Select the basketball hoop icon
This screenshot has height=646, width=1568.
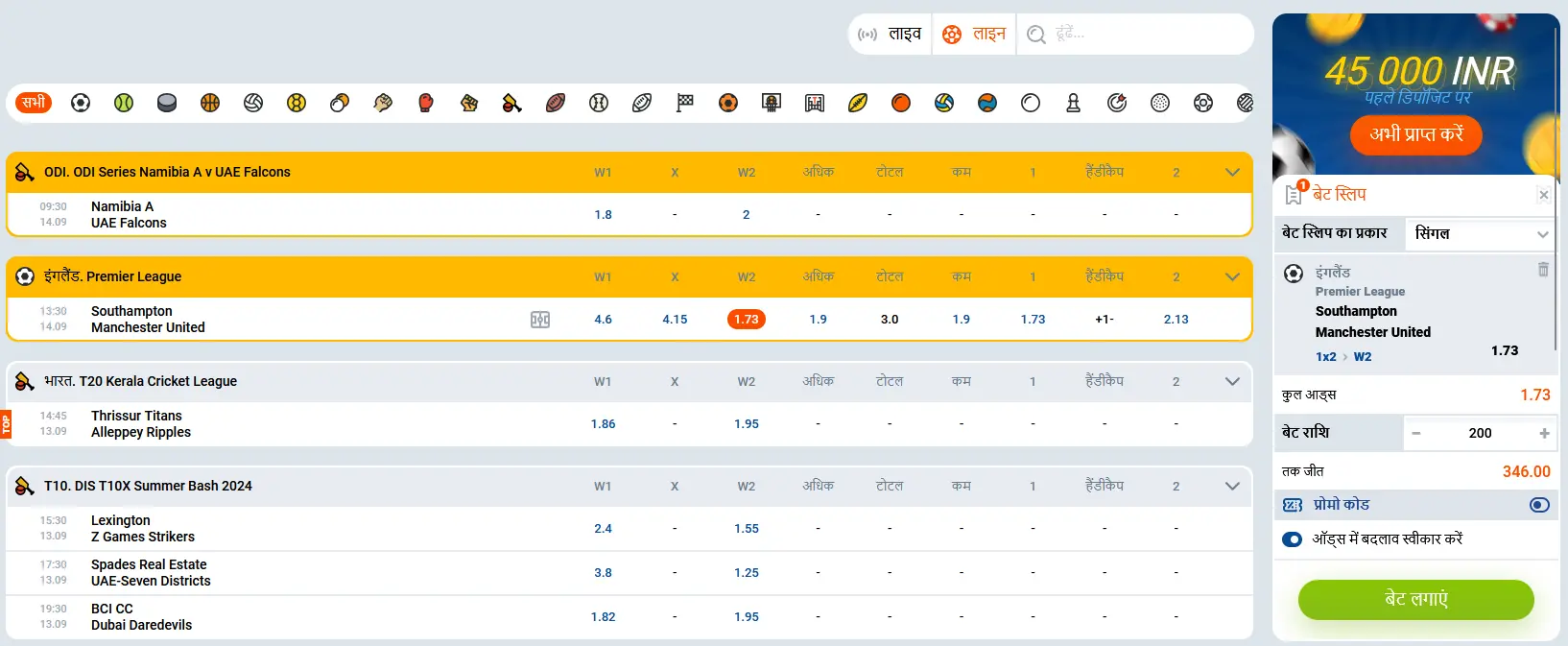(x=772, y=103)
